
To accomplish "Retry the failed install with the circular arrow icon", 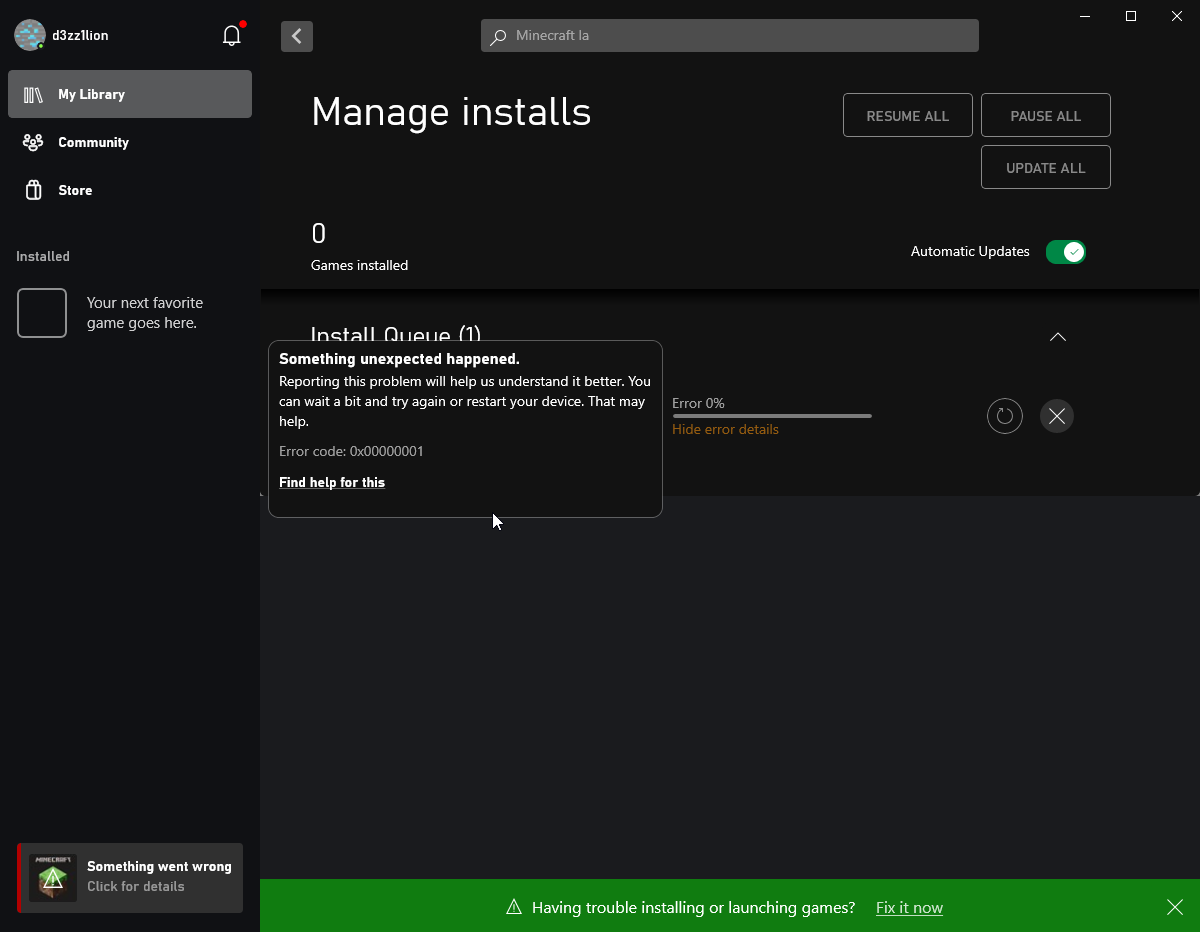I will [1004, 416].
